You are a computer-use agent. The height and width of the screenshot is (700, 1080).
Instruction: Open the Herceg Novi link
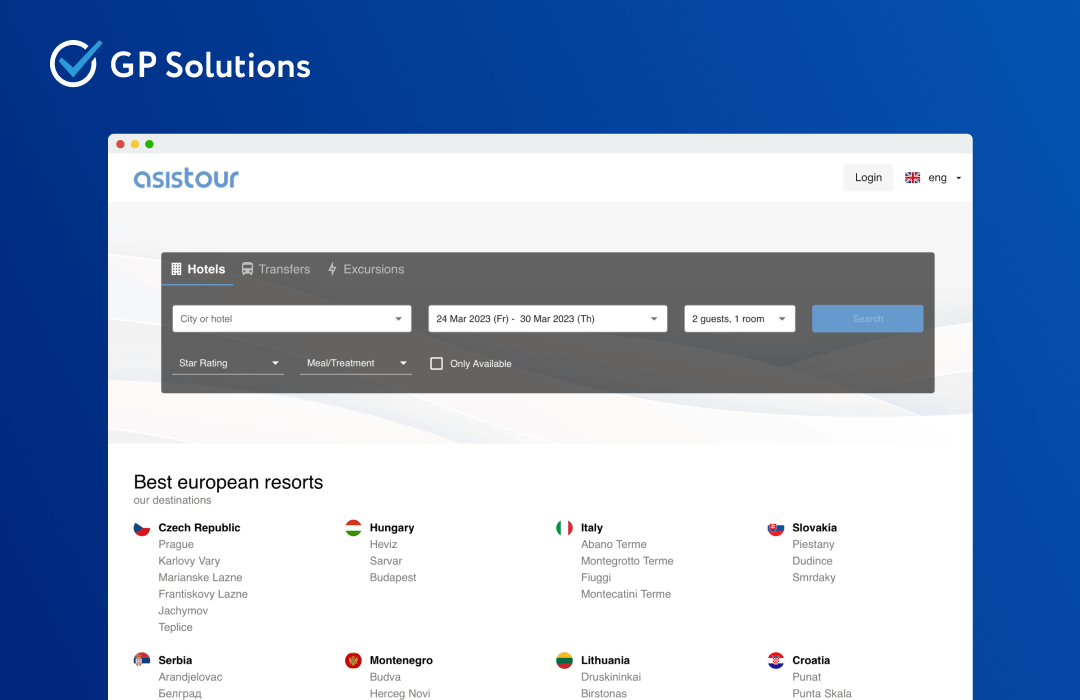(x=400, y=693)
